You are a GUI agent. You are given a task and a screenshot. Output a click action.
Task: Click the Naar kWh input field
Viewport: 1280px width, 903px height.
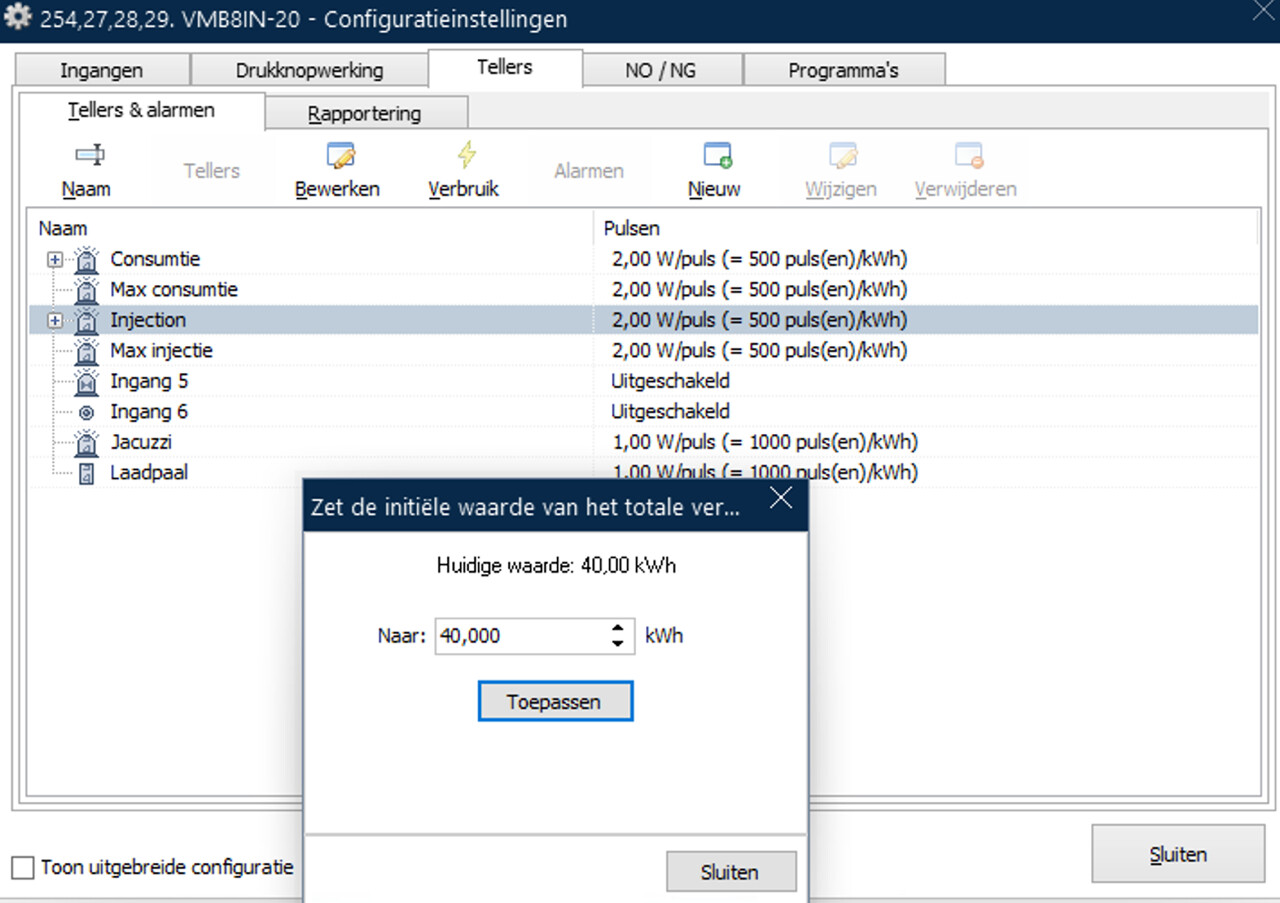520,636
